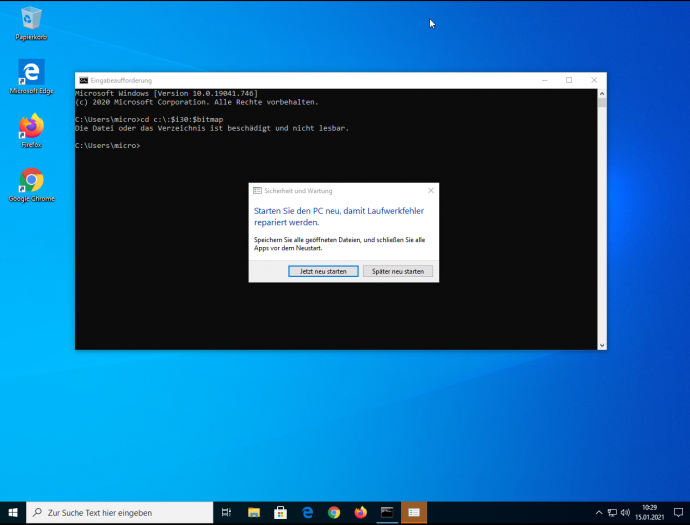Open Microsoft Store from the taskbar

280,512
